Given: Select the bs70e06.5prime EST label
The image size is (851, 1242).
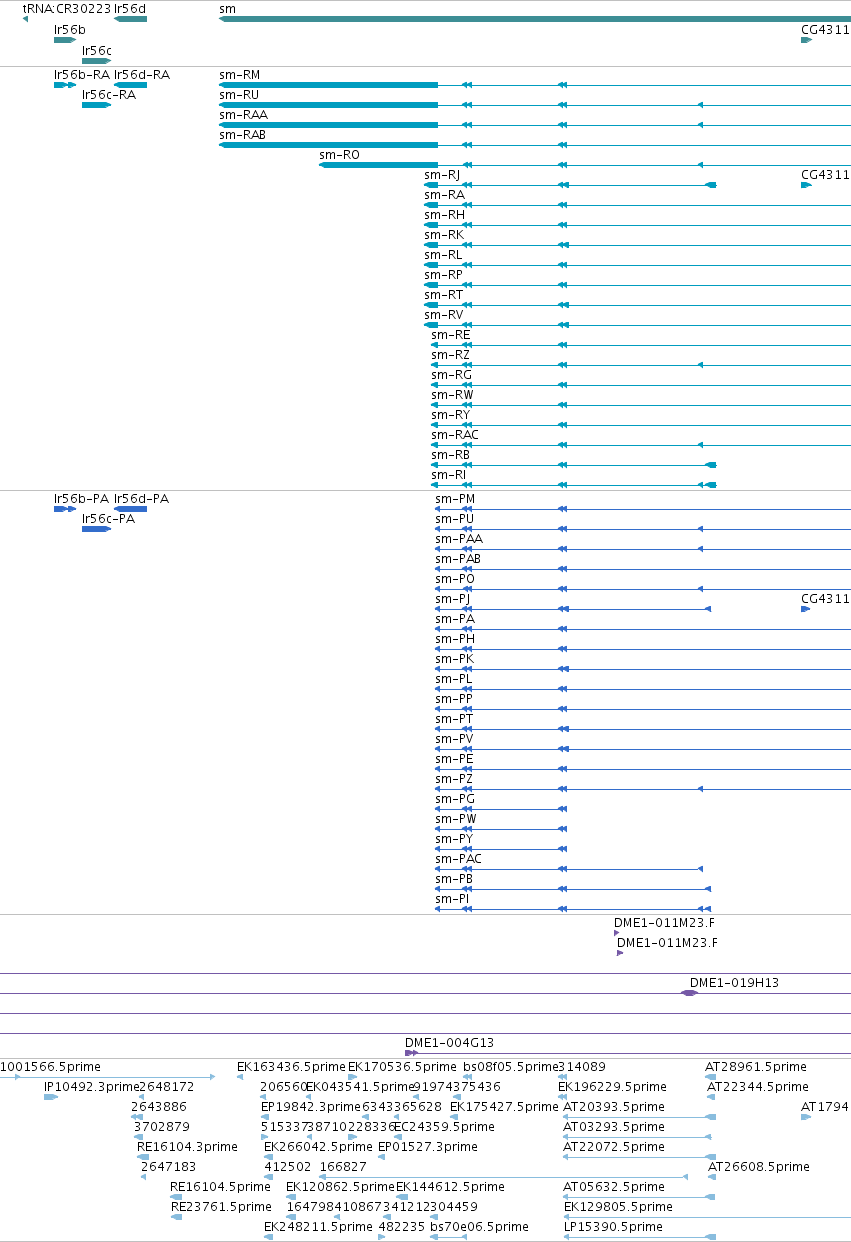Looking at the screenshot, I should pyautogui.click(x=479, y=1226).
